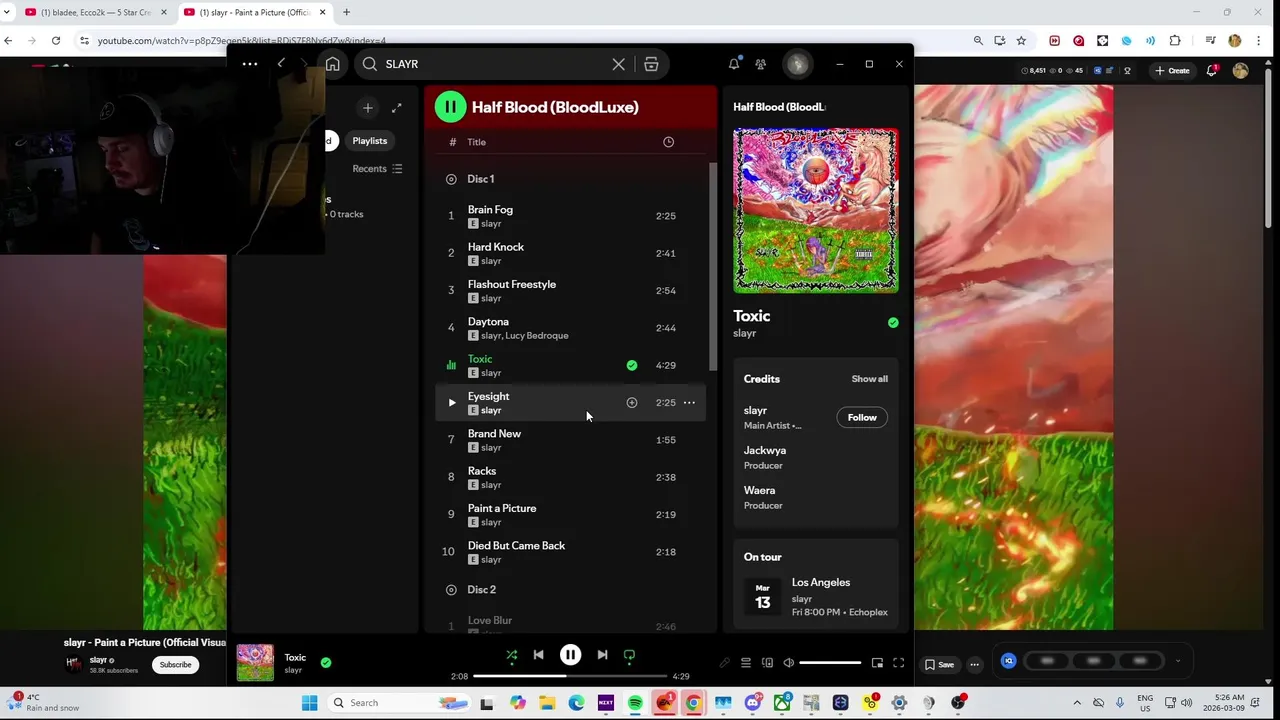The width and height of the screenshot is (1280, 720).
Task: Follow slayr in the Credits
Action: click(862, 418)
